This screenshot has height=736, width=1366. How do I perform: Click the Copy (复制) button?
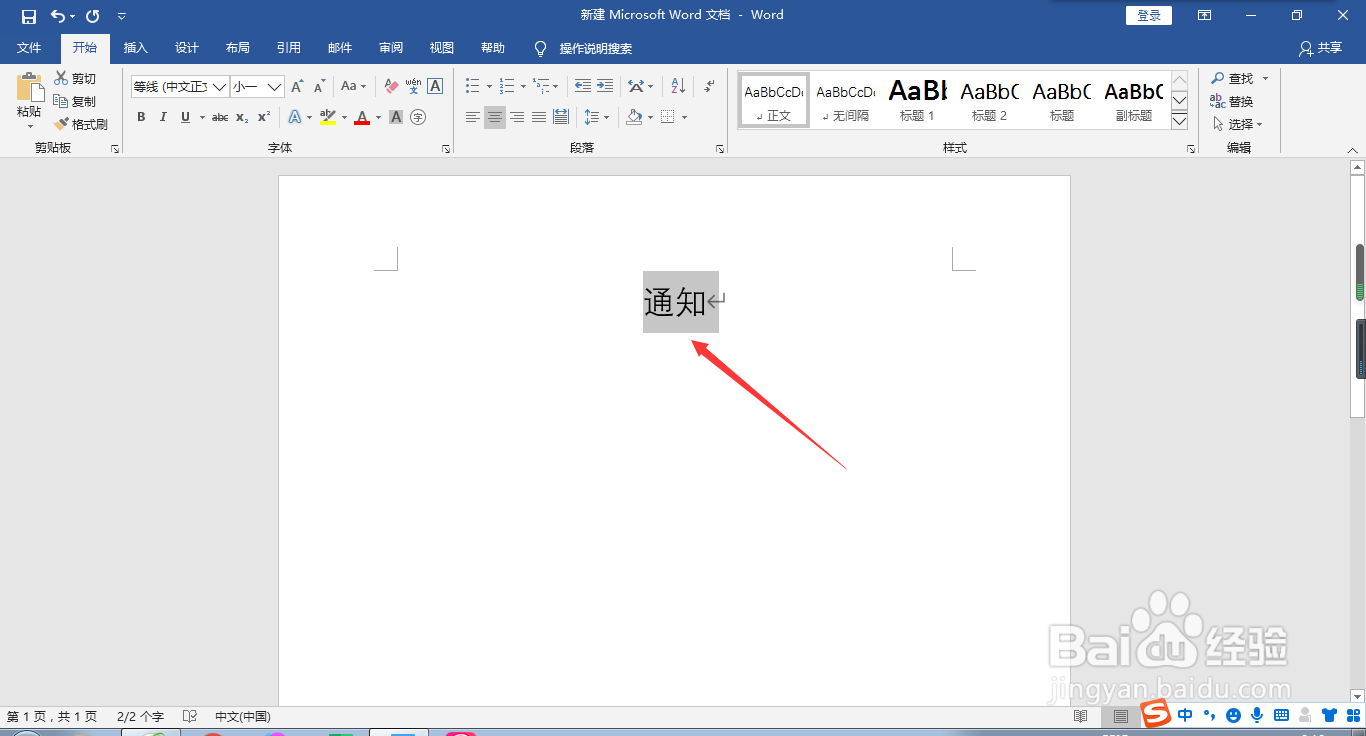[x=75, y=101]
